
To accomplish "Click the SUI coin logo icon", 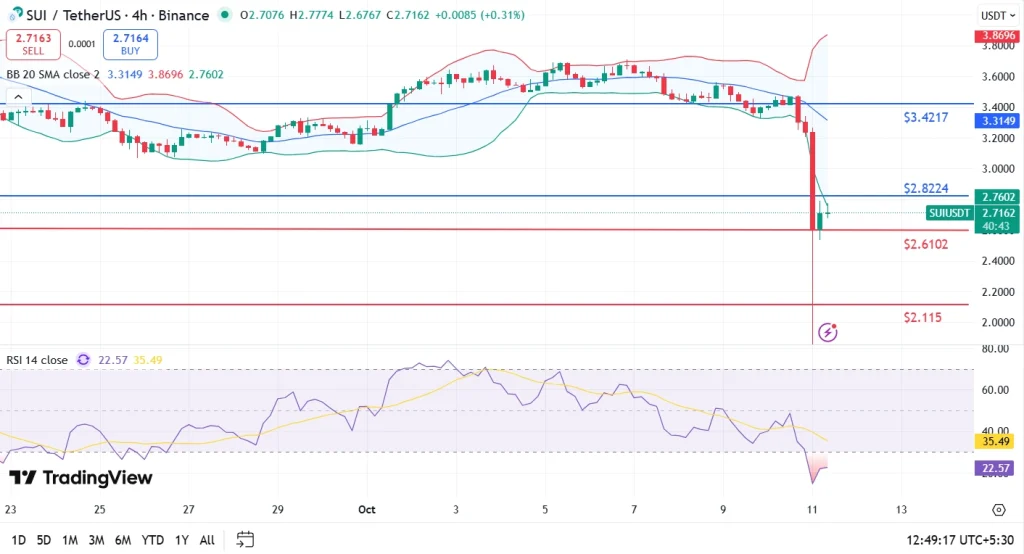I will tap(16, 15).
